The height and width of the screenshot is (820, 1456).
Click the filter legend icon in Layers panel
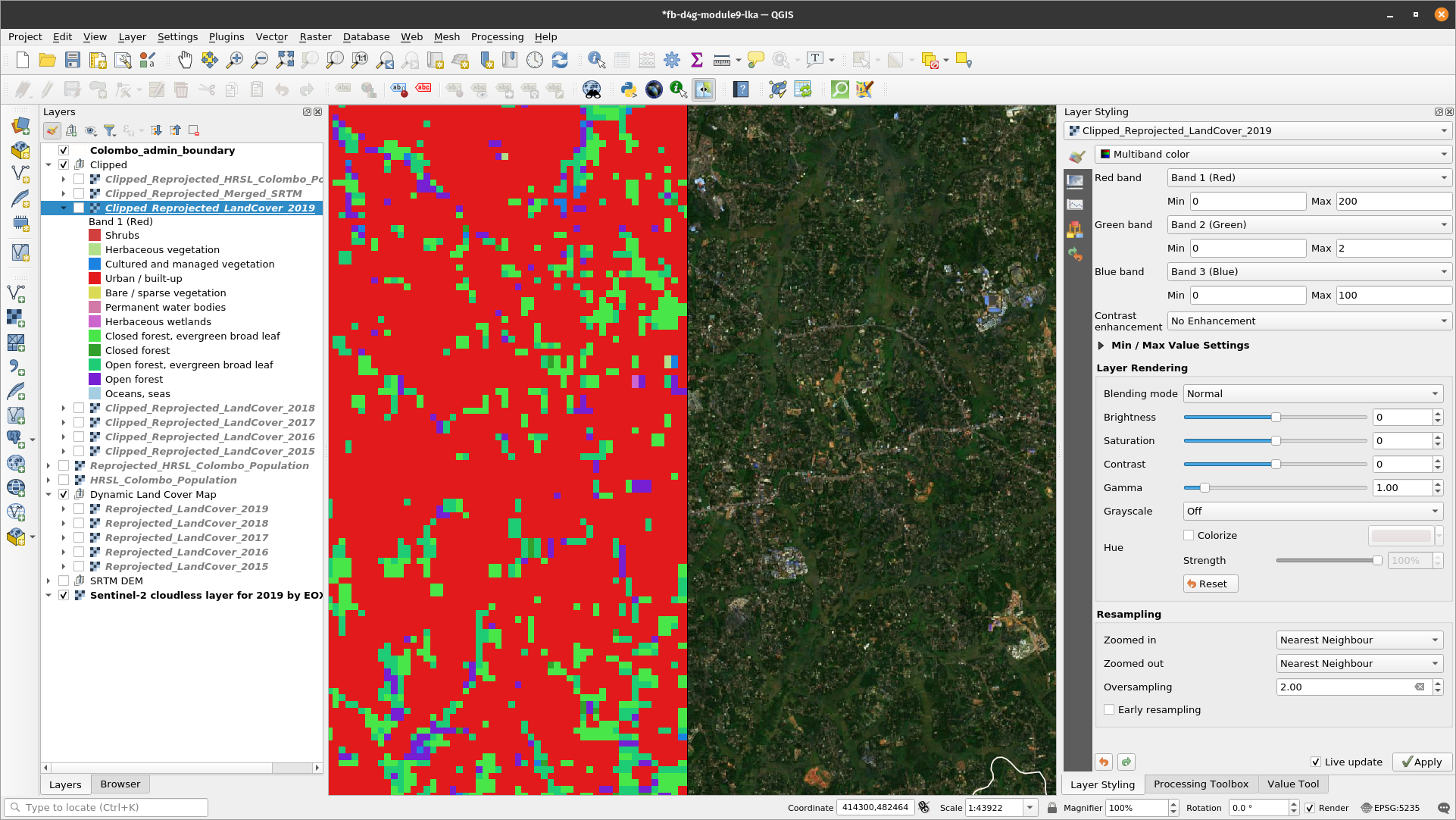coord(110,131)
